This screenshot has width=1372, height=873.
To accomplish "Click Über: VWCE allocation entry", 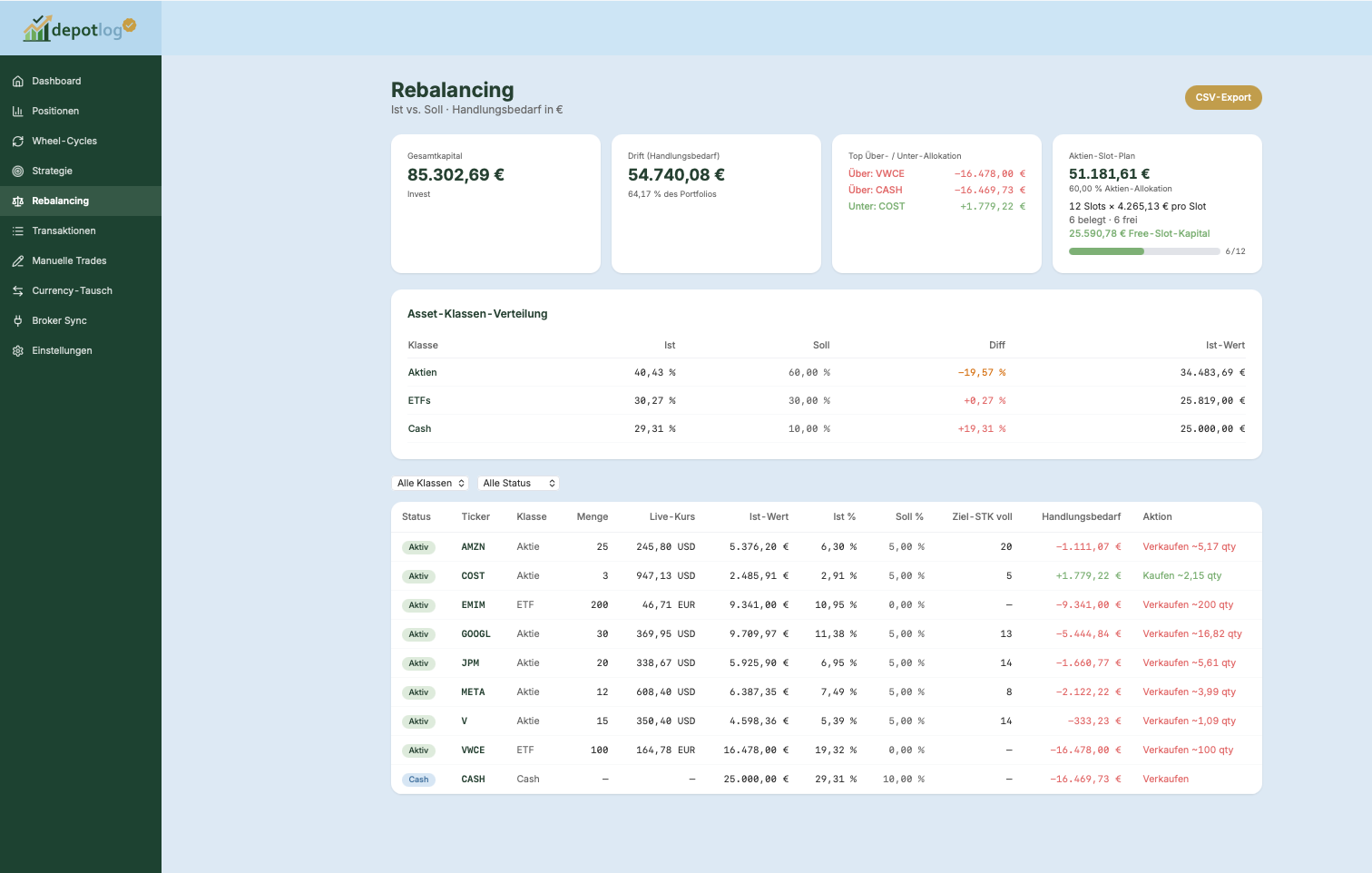I will click(x=936, y=174).
